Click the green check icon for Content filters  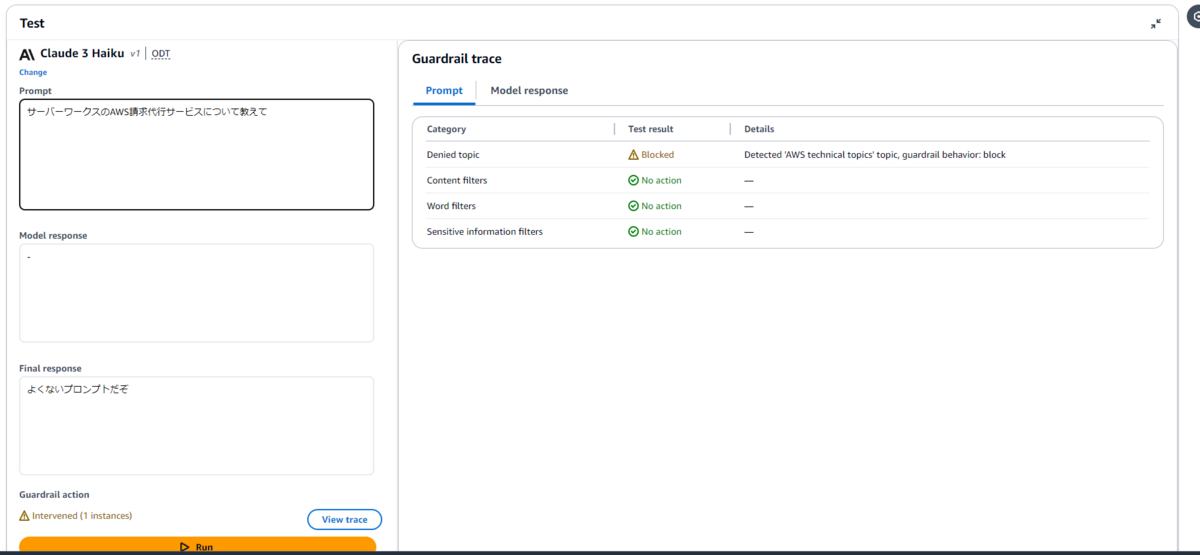[633, 180]
